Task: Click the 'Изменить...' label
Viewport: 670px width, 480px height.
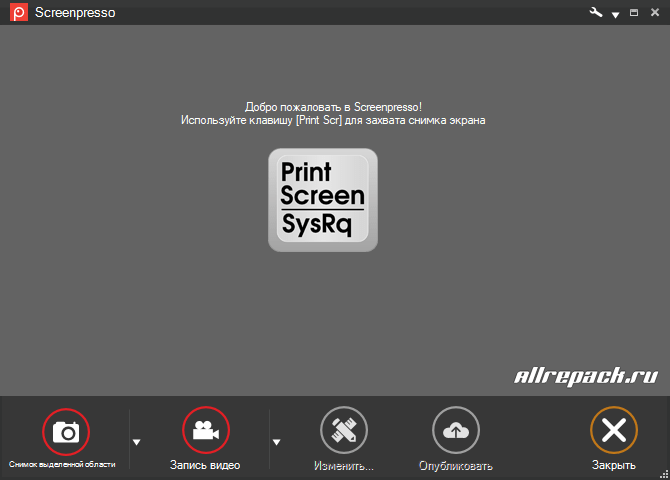Action: [x=344, y=465]
